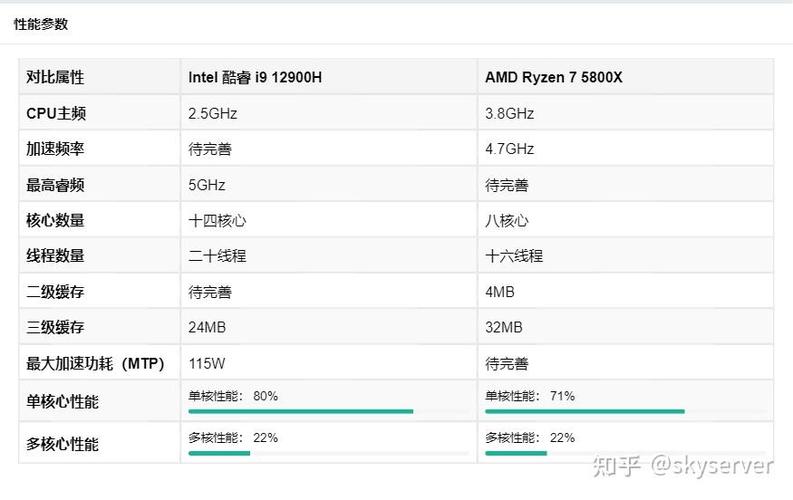Select the 2.5GHz base frequency cell
The image size is (793, 500).
(x=213, y=113)
